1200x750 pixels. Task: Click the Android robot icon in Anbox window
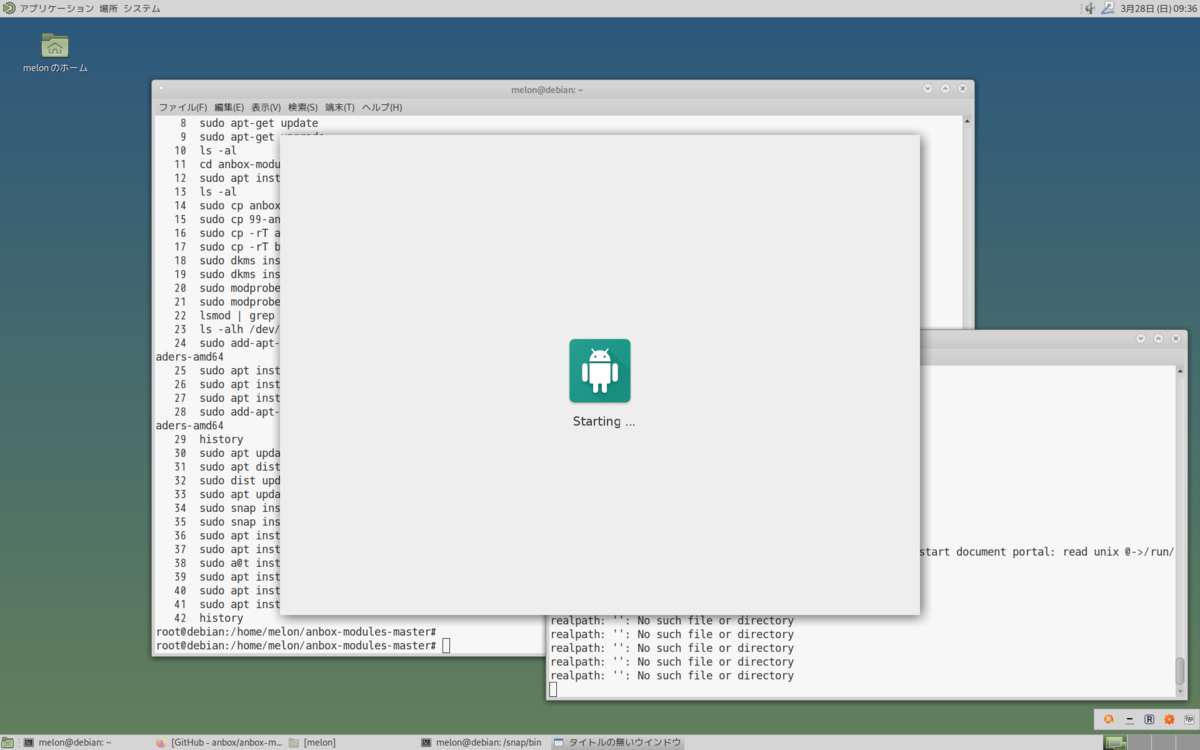(x=600, y=370)
